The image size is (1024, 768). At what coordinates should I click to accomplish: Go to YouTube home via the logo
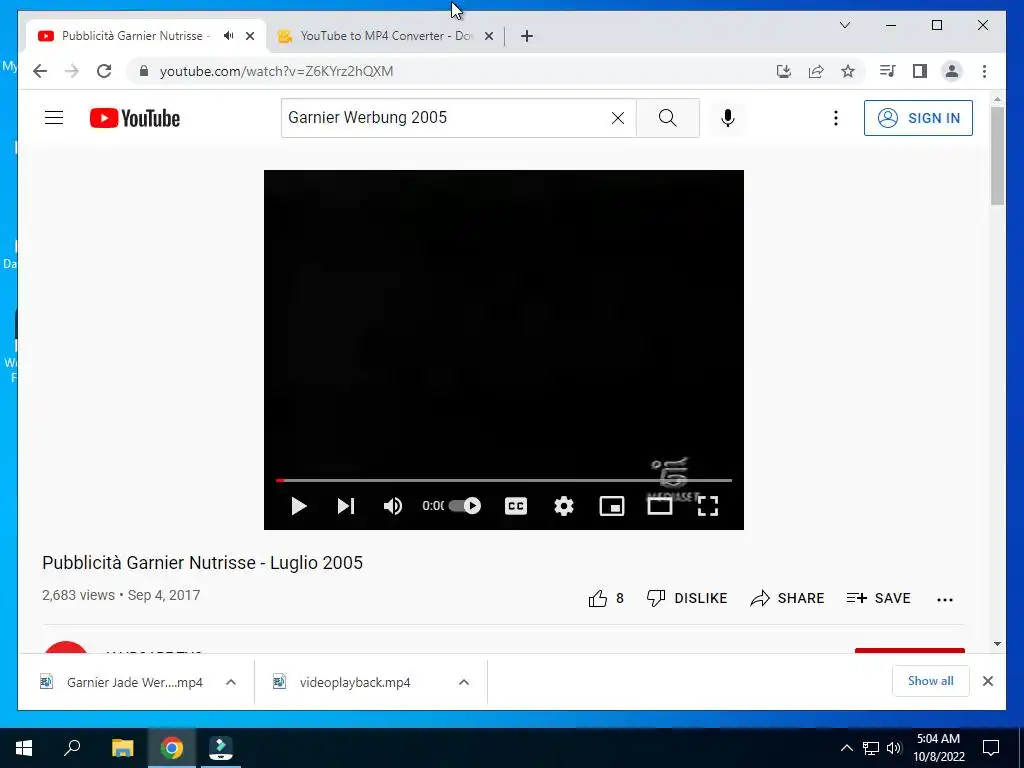click(x=135, y=118)
